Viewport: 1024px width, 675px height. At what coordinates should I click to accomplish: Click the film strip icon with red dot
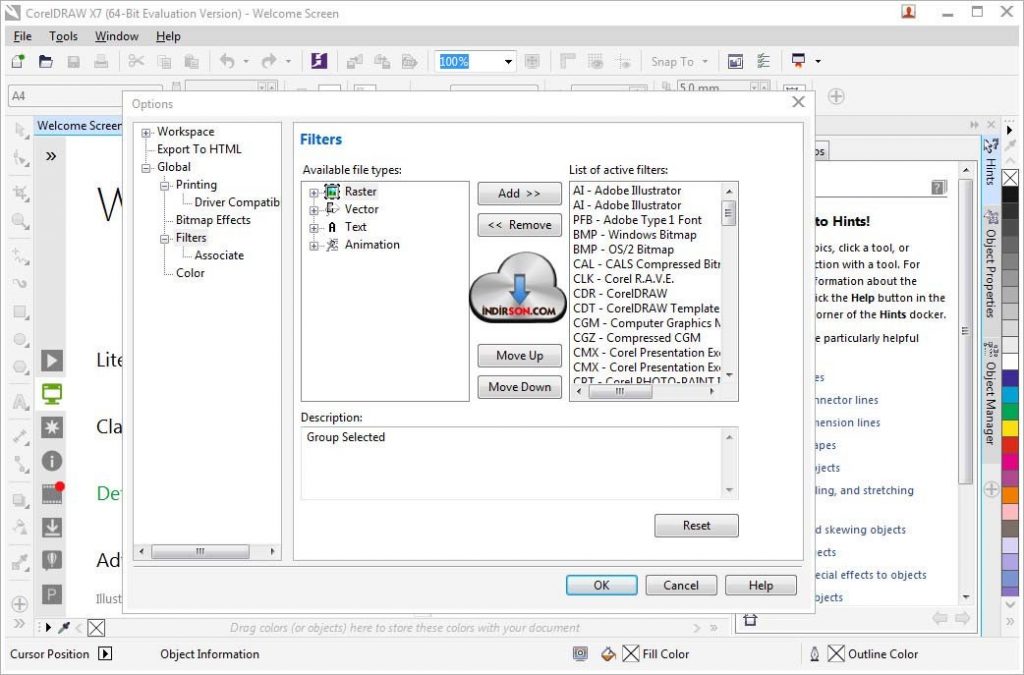tap(52, 494)
